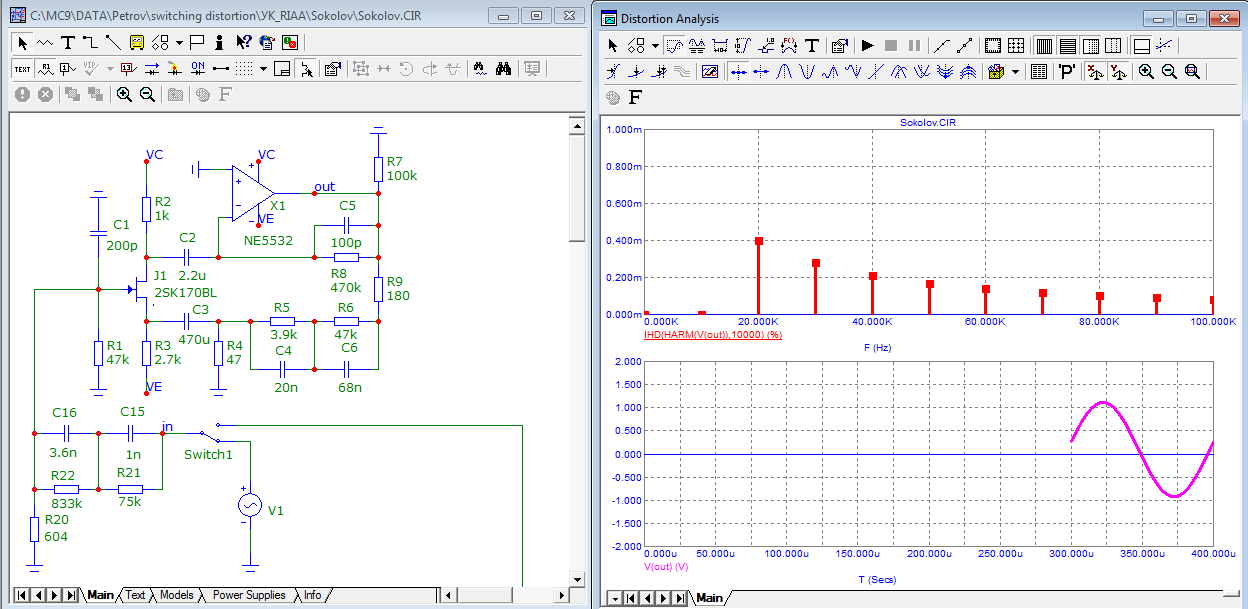Click the binoculars Find icon
The image size is (1248, 609).
(x=504, y=69)
